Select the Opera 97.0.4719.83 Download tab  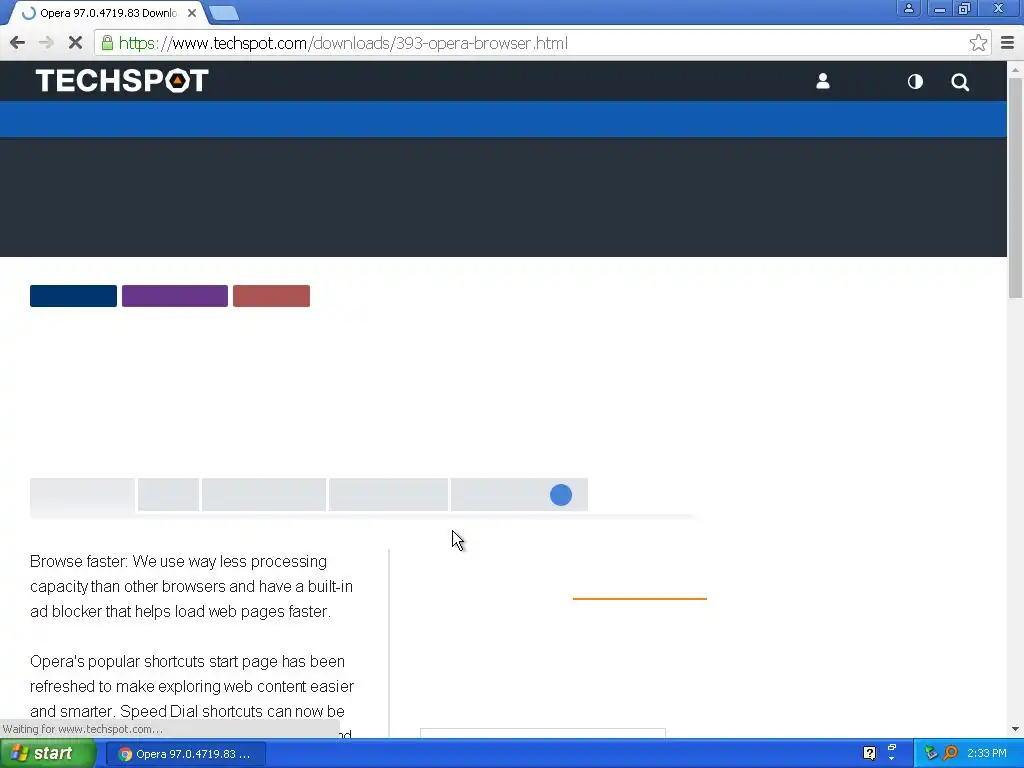pos(108,13)
